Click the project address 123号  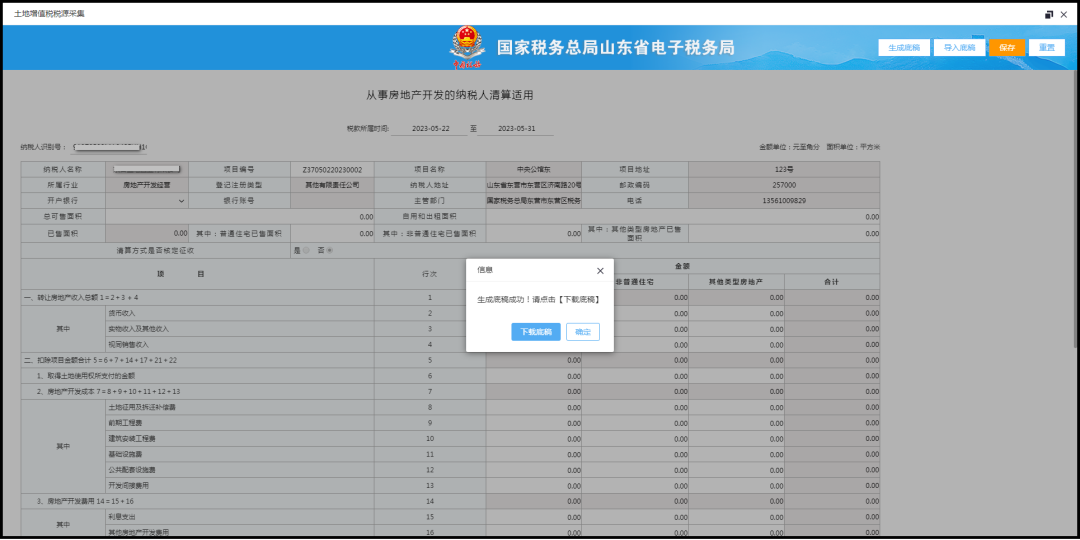click(x=784, y=169)
